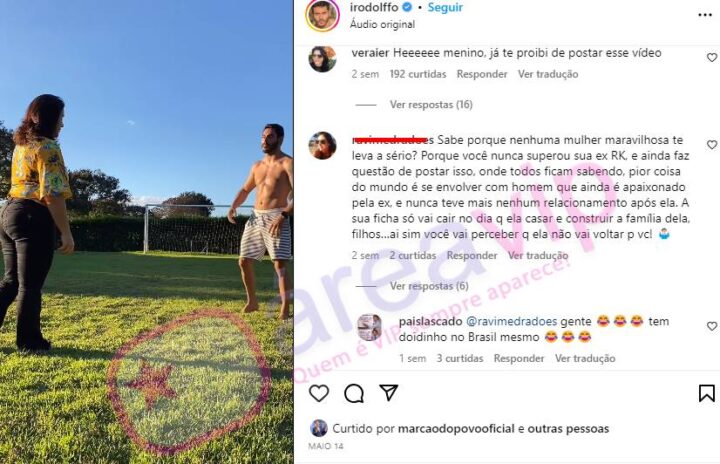Image resolution: width=720 pixels, height=464 pixels.
Task: Follow irodolffo with the Seguir button
Action: point(445,7)
